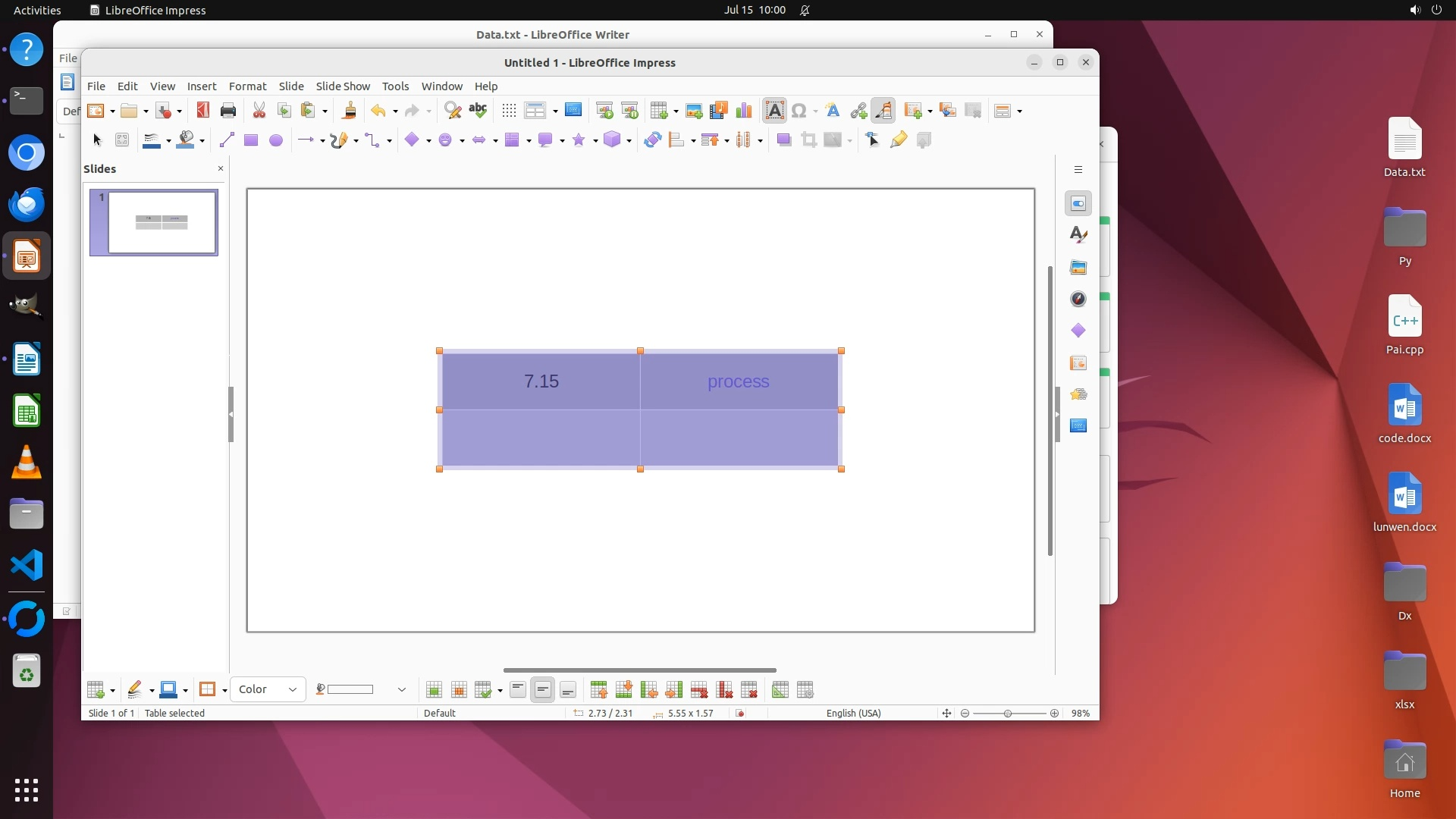
Task: Toggle Center Vertically cell alignment
Action: (543, 690)
